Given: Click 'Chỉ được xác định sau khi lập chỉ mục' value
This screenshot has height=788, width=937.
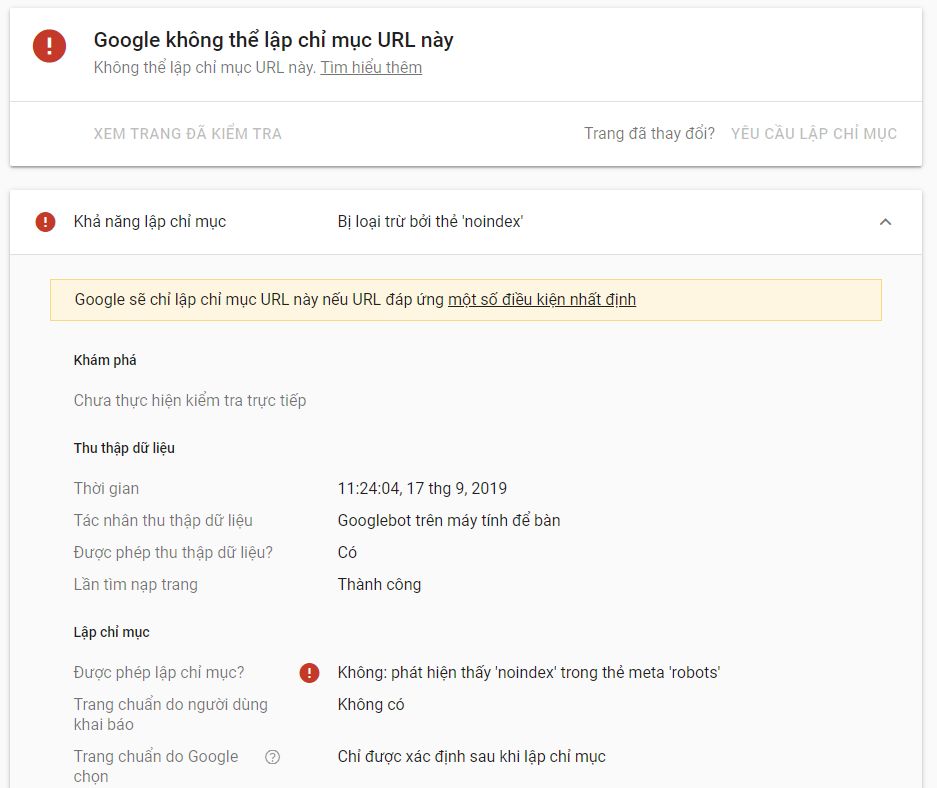Looking at the screenshot, I should pos(471,757).
